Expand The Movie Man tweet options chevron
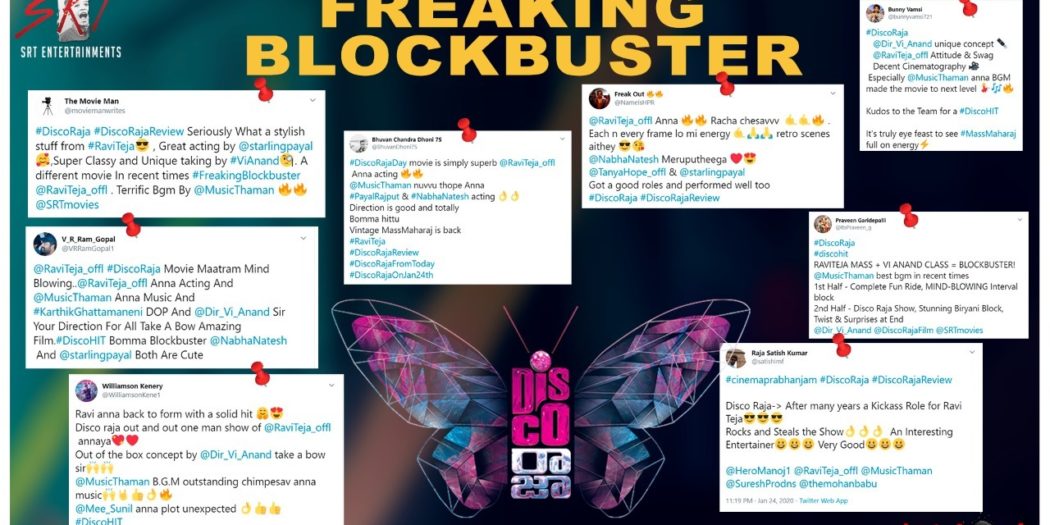Screen dimensions: 1050x525 (313, 100)
